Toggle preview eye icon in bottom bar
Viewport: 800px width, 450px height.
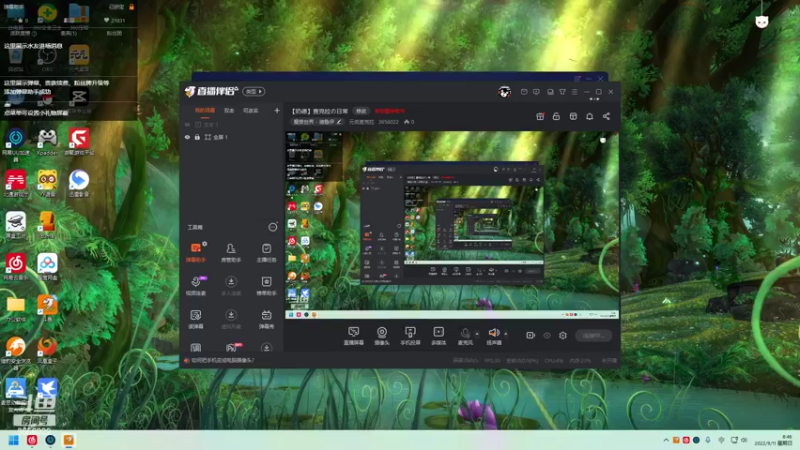(x=546, y=335)
